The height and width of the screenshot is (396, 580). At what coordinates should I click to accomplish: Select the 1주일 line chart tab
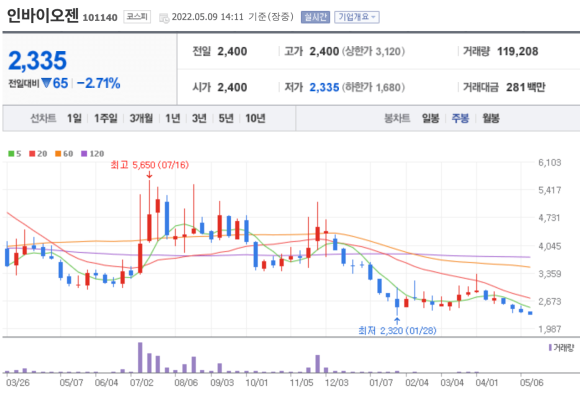[x=105, y=118]
